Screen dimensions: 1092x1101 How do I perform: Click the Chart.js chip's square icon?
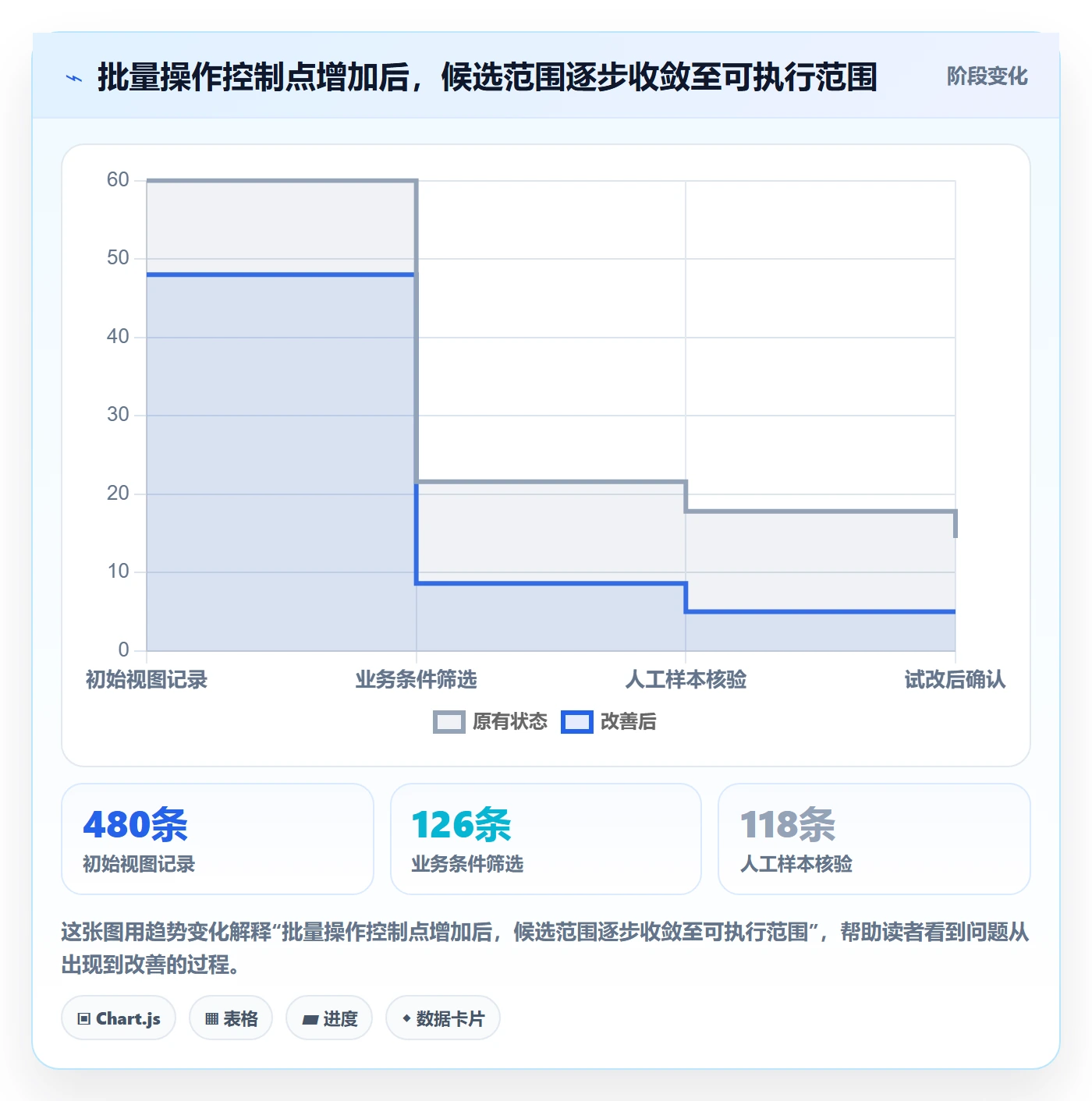pyautogui.click(x=84, y=1018)
